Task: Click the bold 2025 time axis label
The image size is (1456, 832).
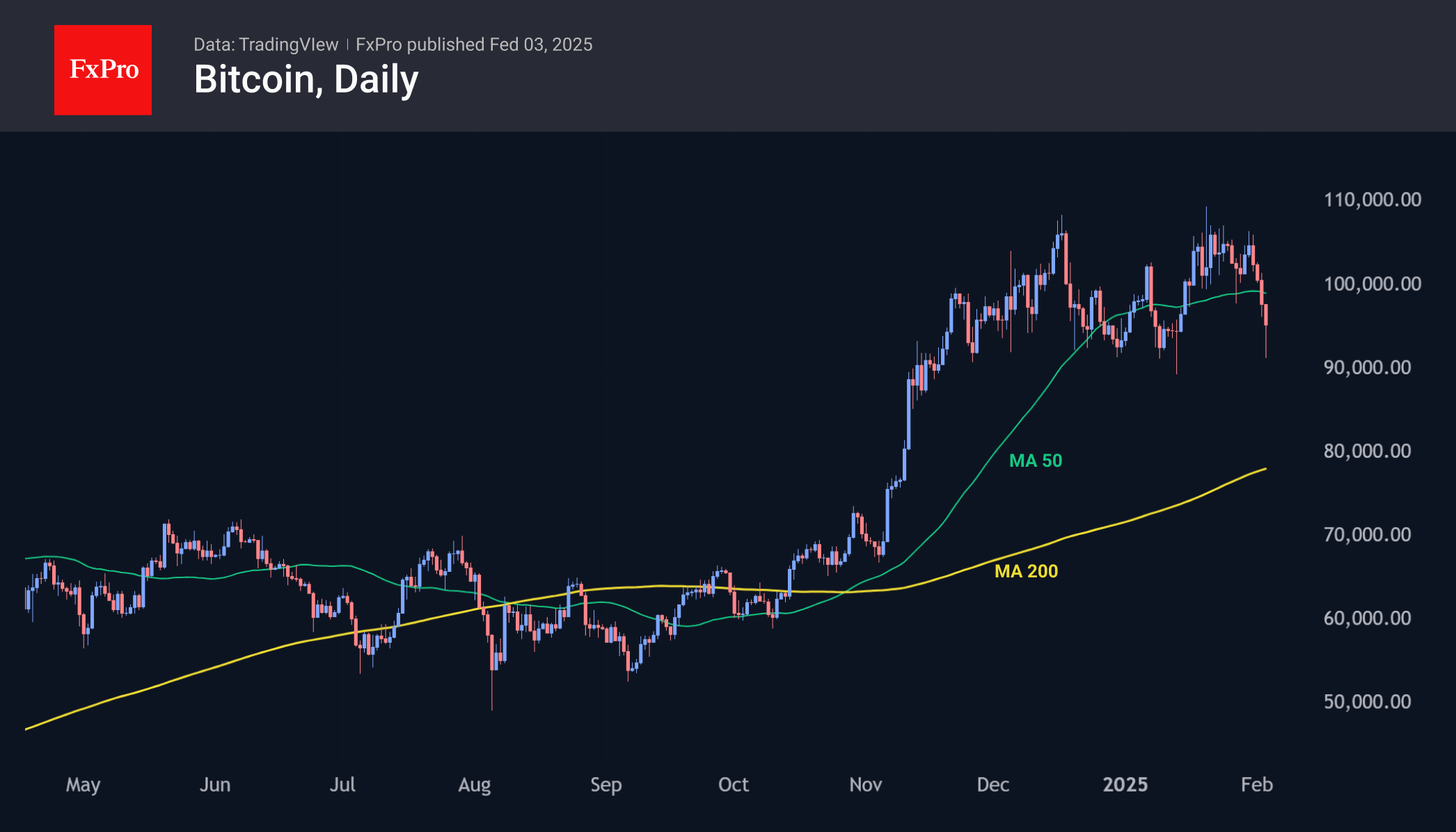Action: click(1125, 785)
